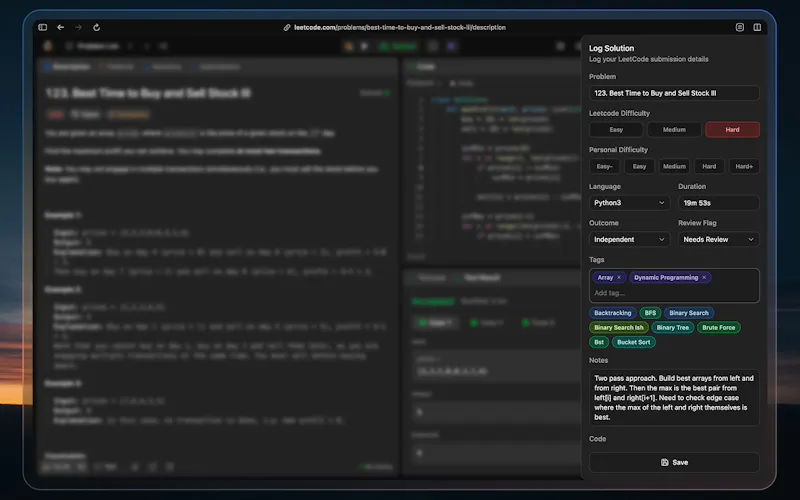Open the reader view icon in the top right
The width and height of the screenshot is (800, 500).
tap(740, 27)
